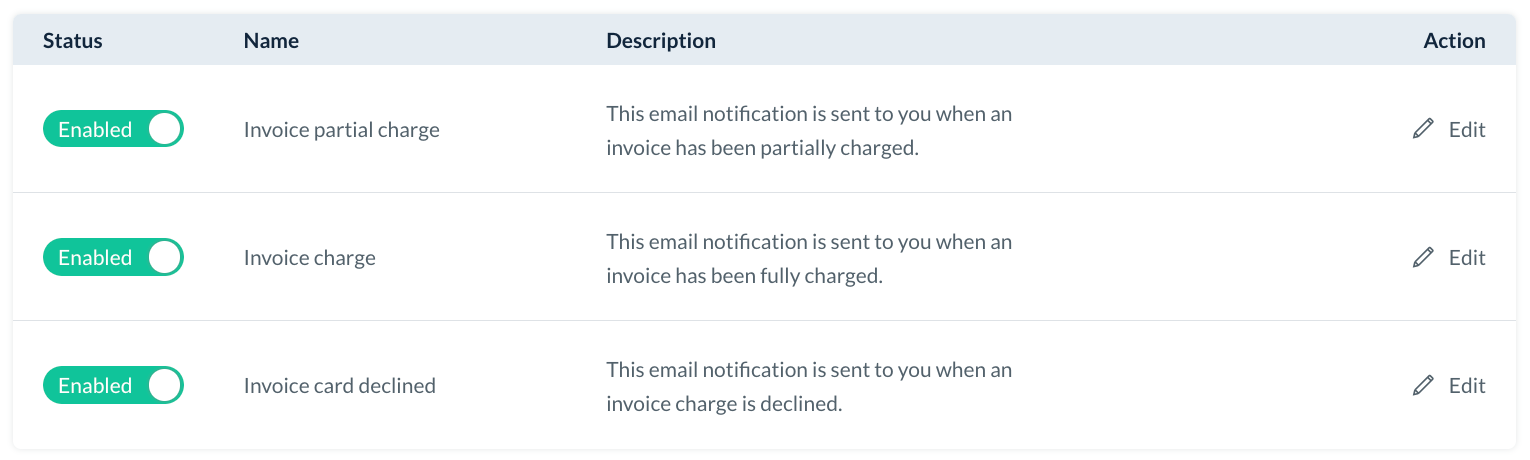This screenshot has width=1530, height=460.
Task: Click the pencil icon for Invoice card declined
Action: [x=1423, y=385]
